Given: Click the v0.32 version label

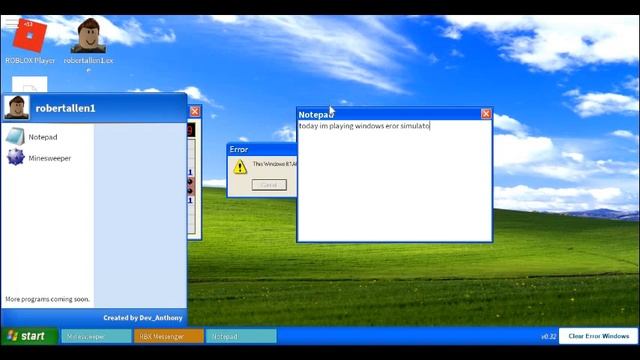Looking at the screenshot, I should click(x=549, y=337).
